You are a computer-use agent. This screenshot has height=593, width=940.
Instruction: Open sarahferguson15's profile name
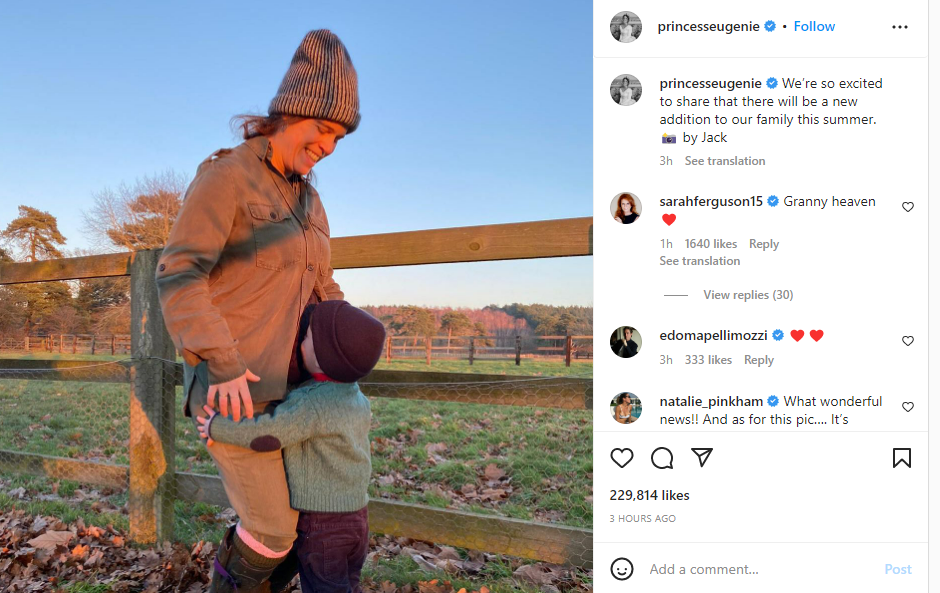pos(711,201)
